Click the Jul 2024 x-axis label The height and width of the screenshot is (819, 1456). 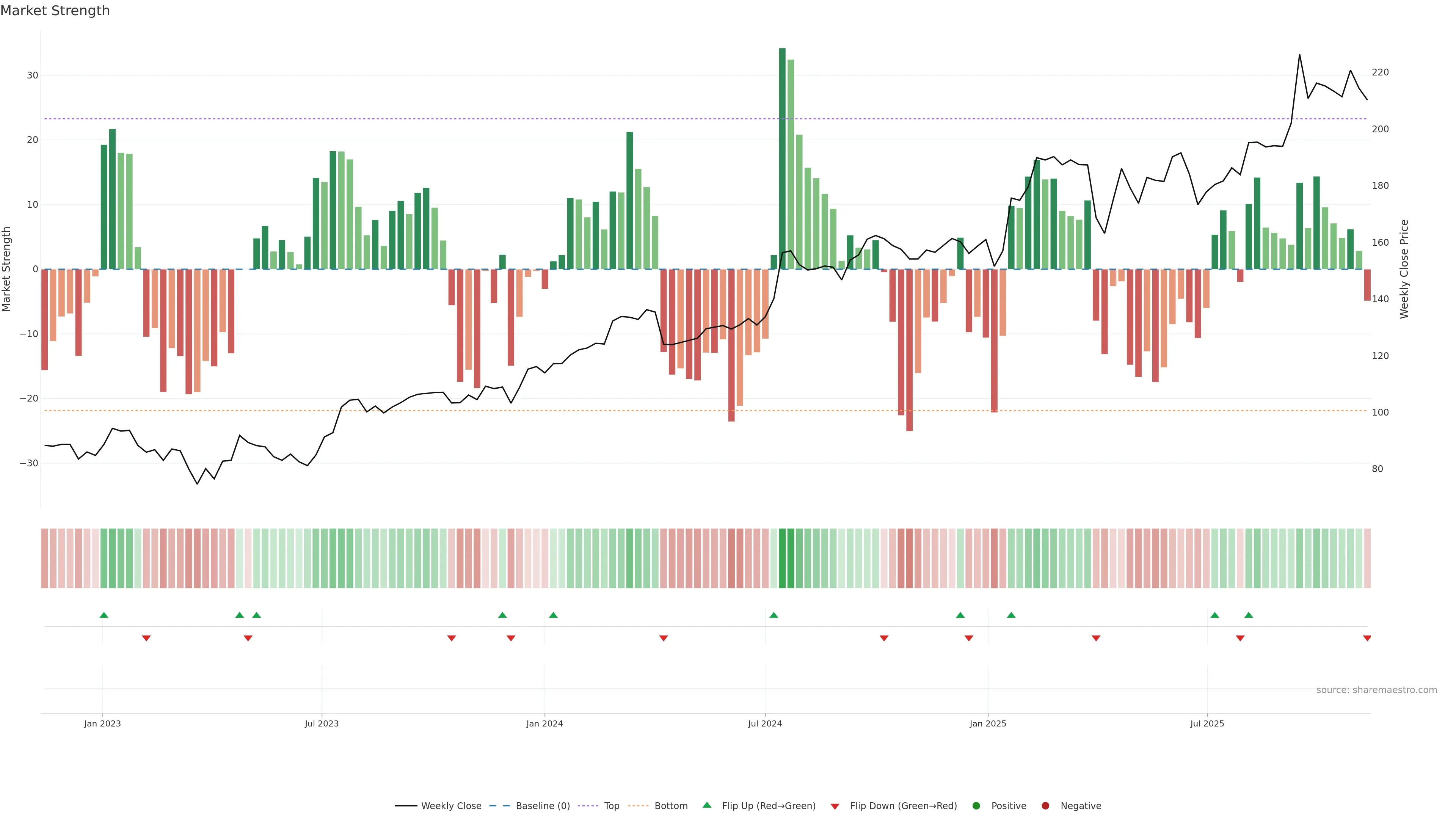765,723
